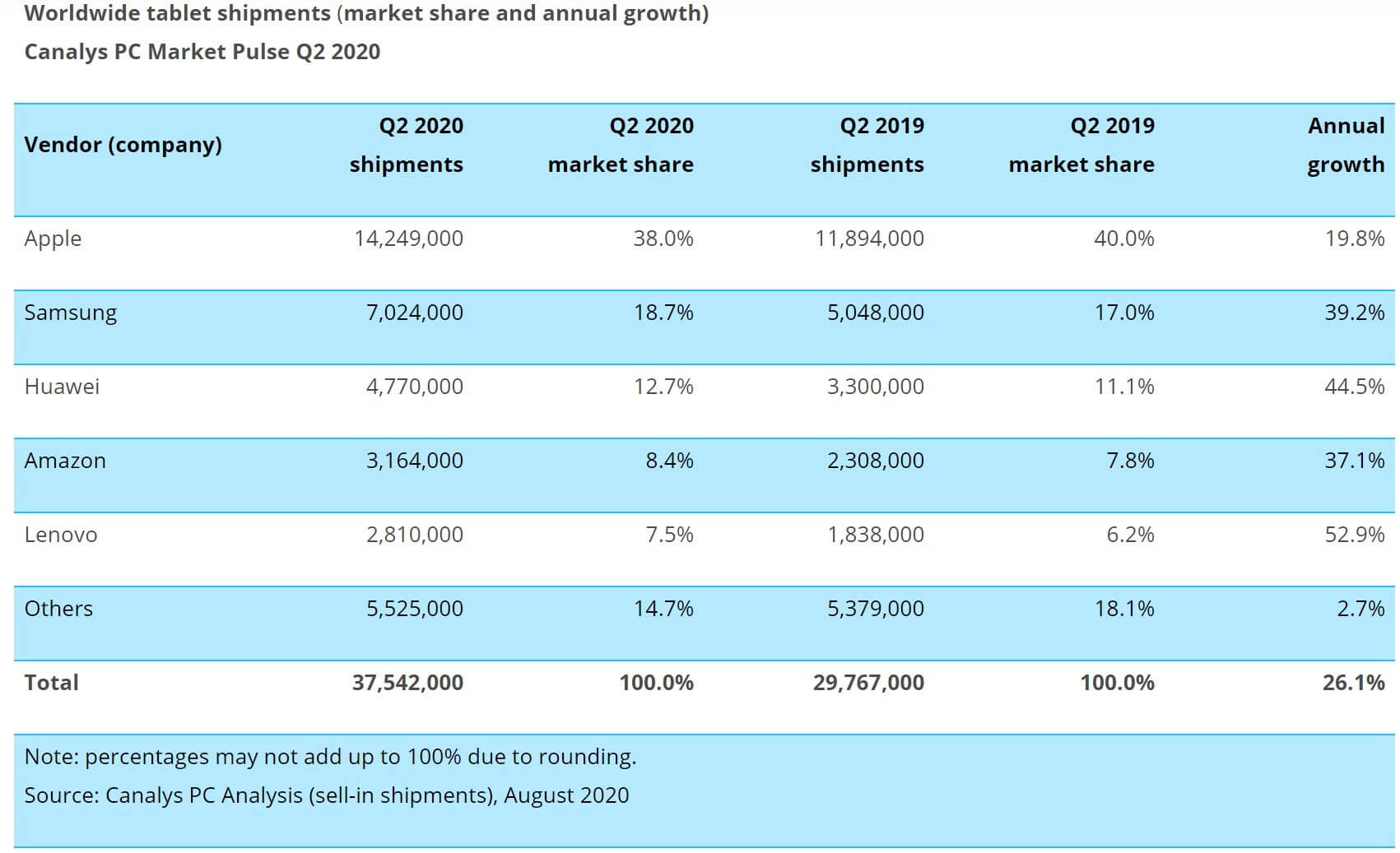Click Lenovo's 2,810,000 shipments cell
1400x853 pixels.
415,535
